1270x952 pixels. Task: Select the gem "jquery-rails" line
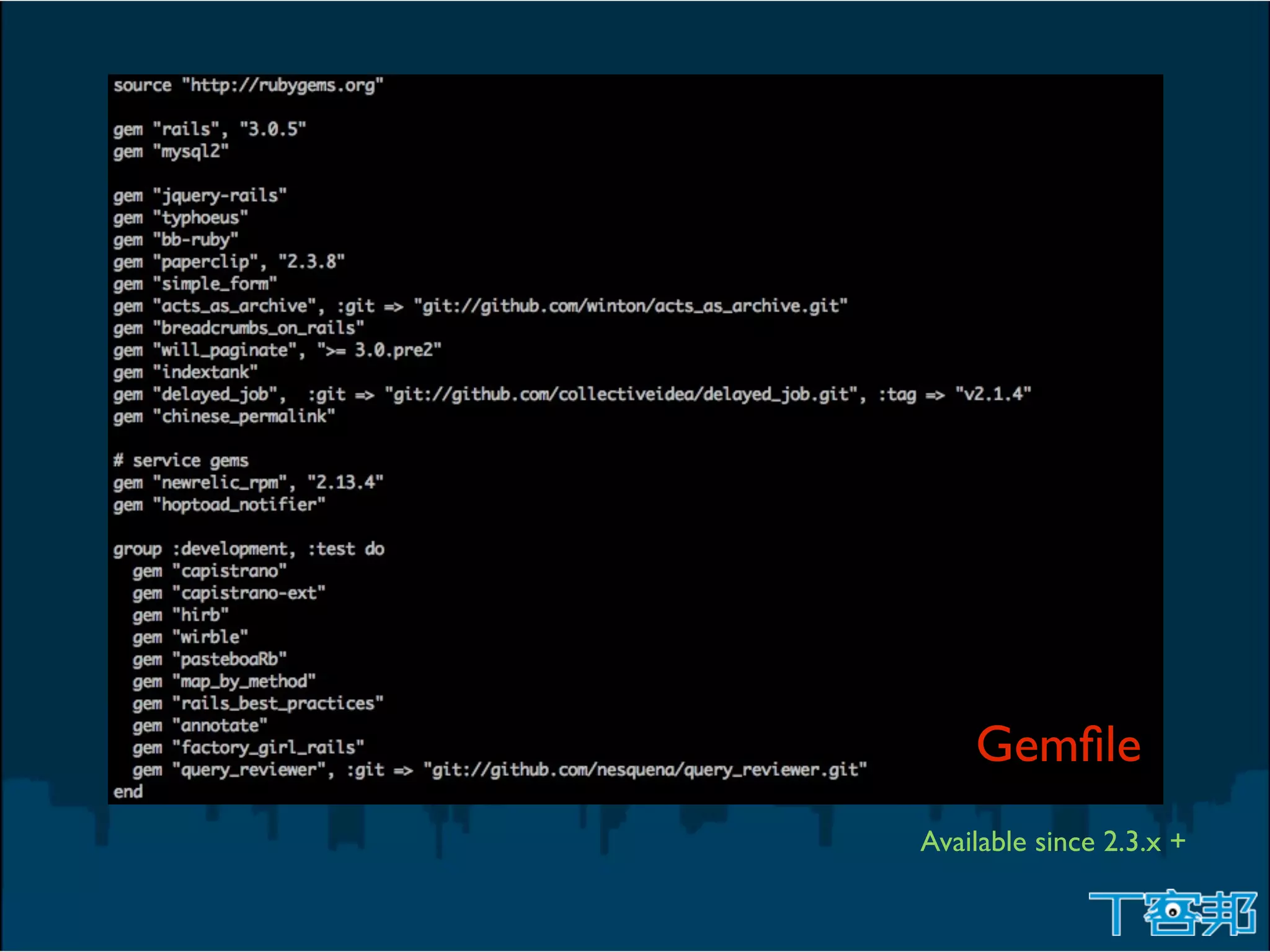coord(200,196)
